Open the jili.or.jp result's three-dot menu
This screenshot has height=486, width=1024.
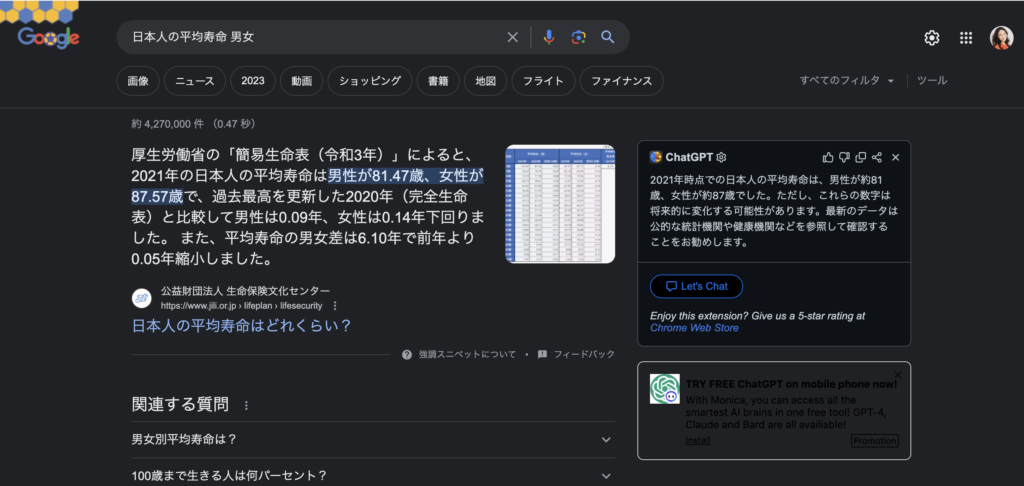tap(335, 306)
